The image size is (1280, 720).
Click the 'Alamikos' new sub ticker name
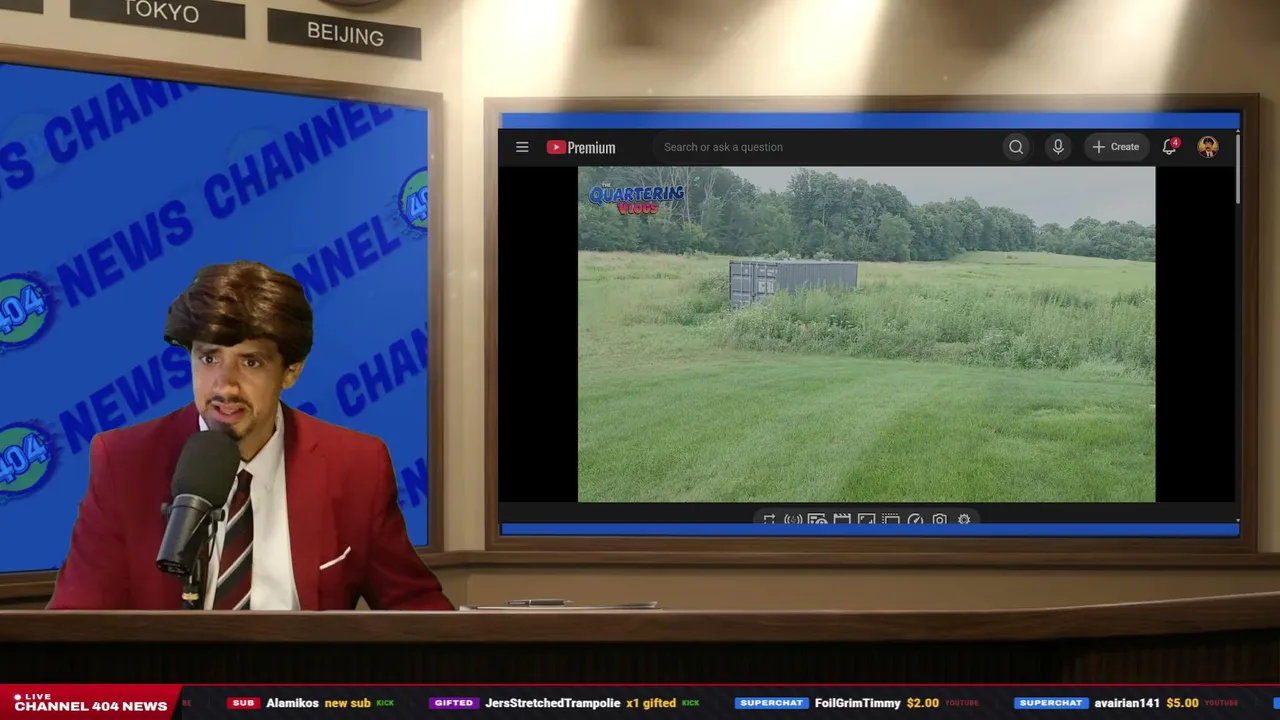coord(292,703)
